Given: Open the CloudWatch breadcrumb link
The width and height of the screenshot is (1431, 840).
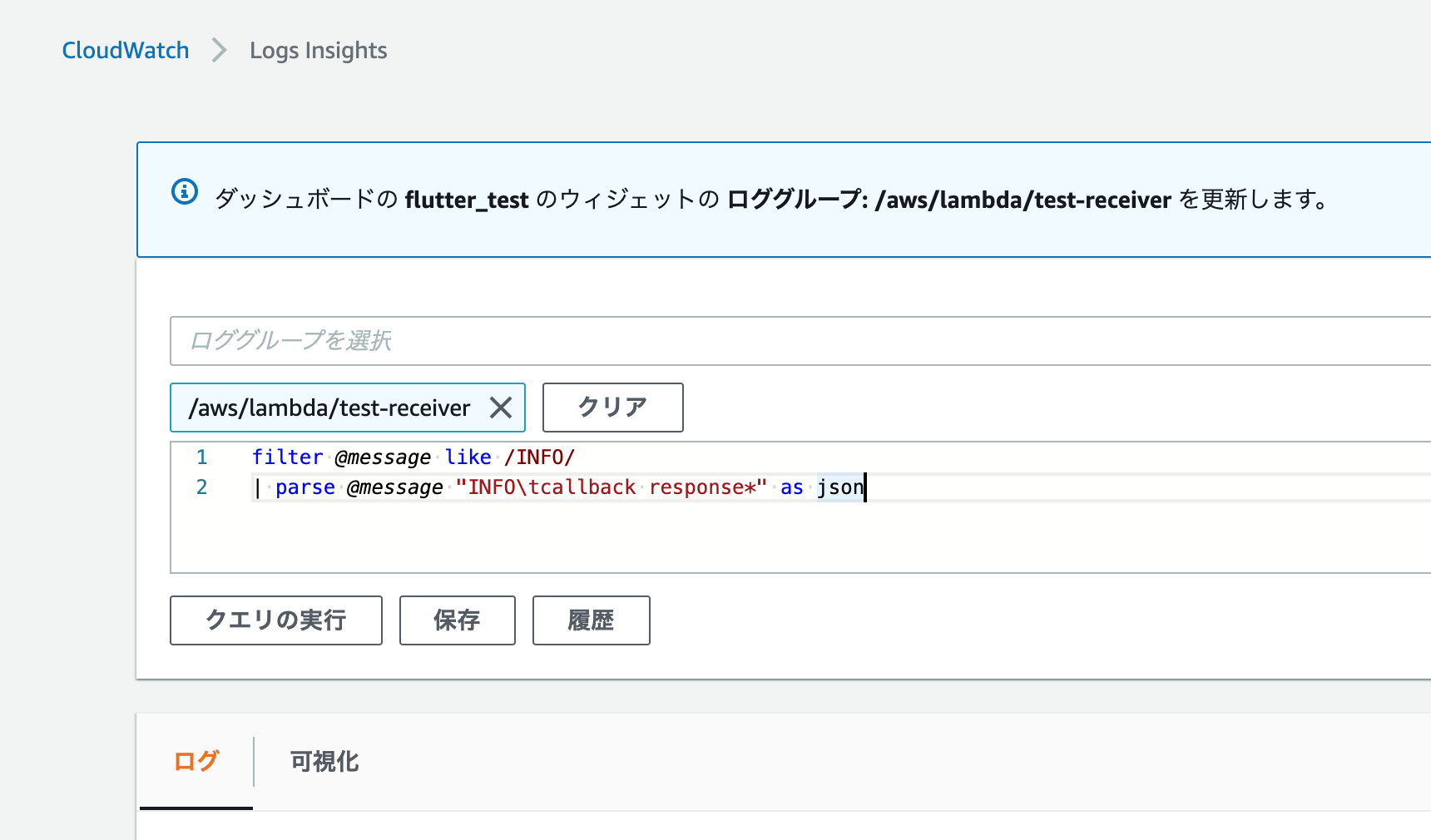Looking at the screenshot, I should pos(125,50).
